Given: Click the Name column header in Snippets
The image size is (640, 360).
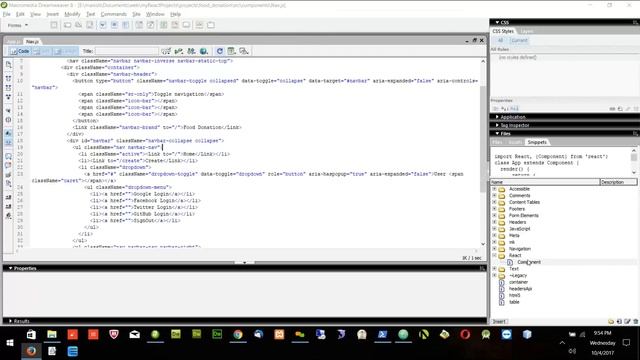Looking at the screenshot, I should click(x=545, y=182).
